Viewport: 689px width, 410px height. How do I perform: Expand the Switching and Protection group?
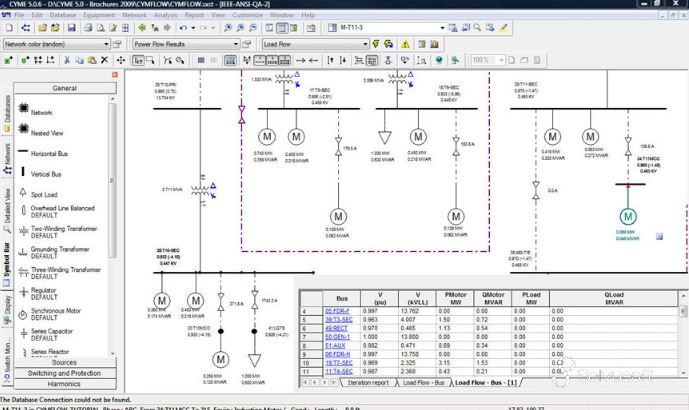click(x=65, y=373)
